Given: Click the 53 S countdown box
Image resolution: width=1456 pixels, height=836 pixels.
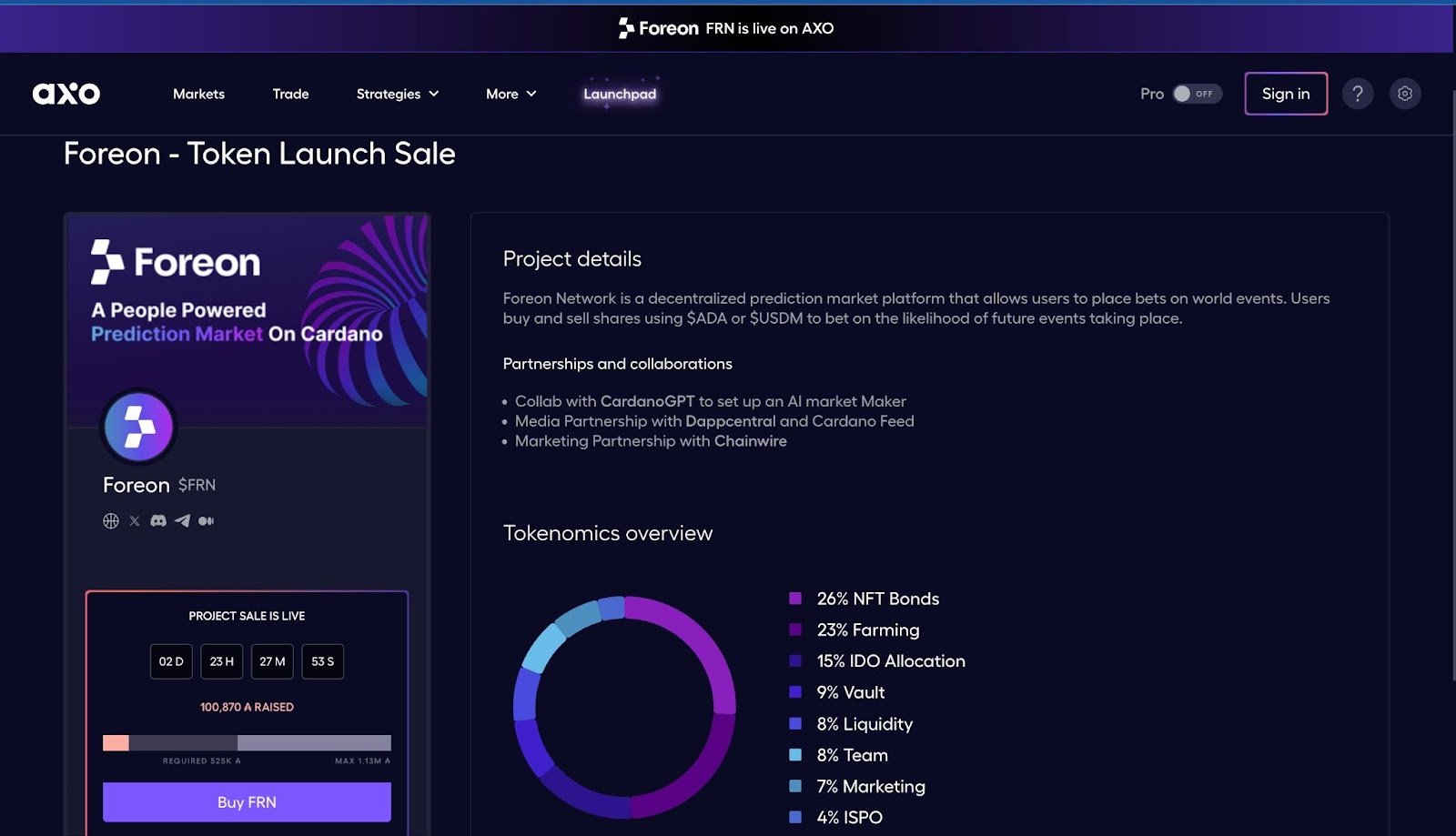Looking at the screenshot, I should point(323,661).
